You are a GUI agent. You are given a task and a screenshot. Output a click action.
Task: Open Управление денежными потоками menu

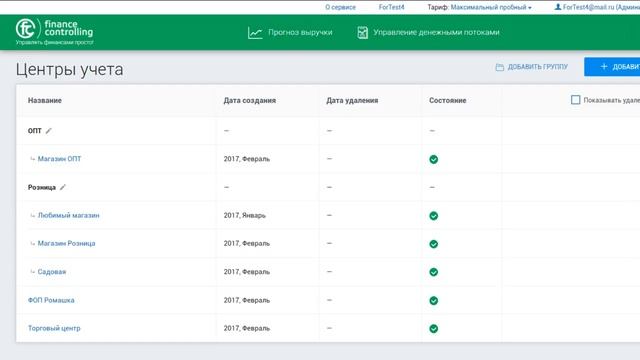(x=428, y=33)
